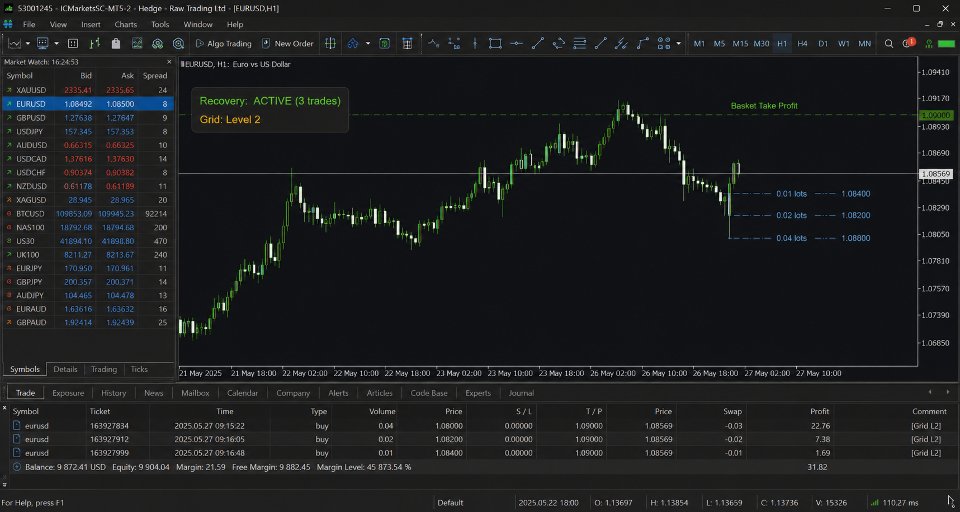Open the History tab in Toolbox
Image resolution: width=960 pixels, height=512 pixels.
click(114, 393)
